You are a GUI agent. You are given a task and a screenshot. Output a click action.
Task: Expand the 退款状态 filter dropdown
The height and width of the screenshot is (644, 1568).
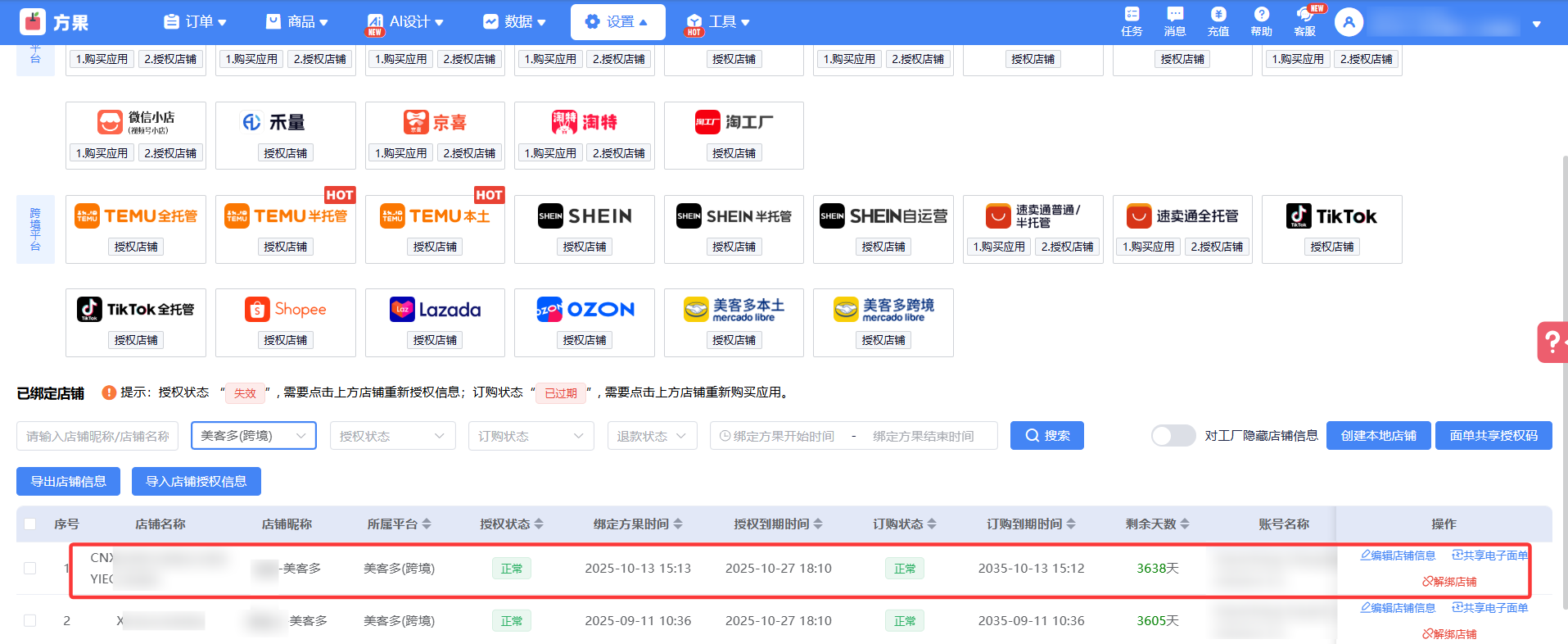point(651,436)
